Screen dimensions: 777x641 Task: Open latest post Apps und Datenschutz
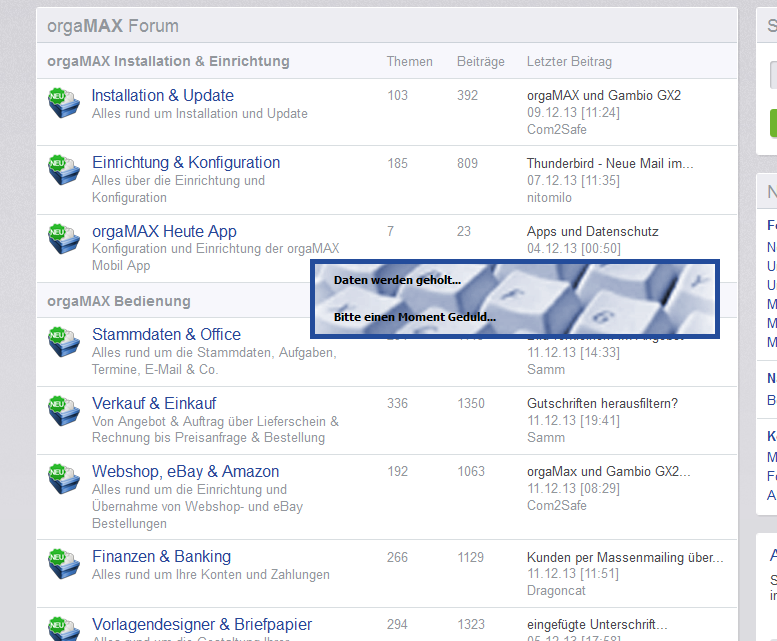click(593, 231)
